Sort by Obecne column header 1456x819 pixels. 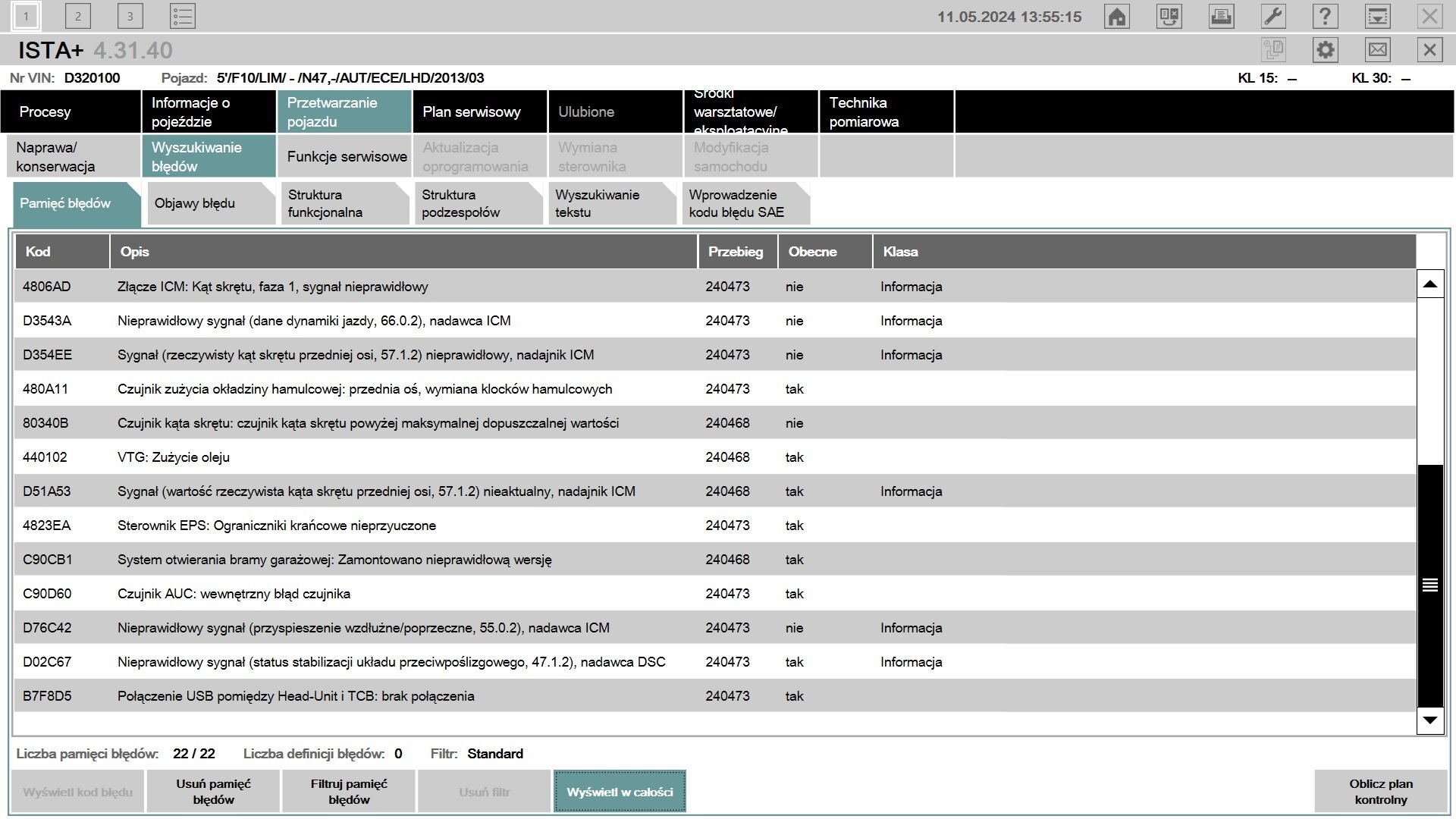[825, 252]
